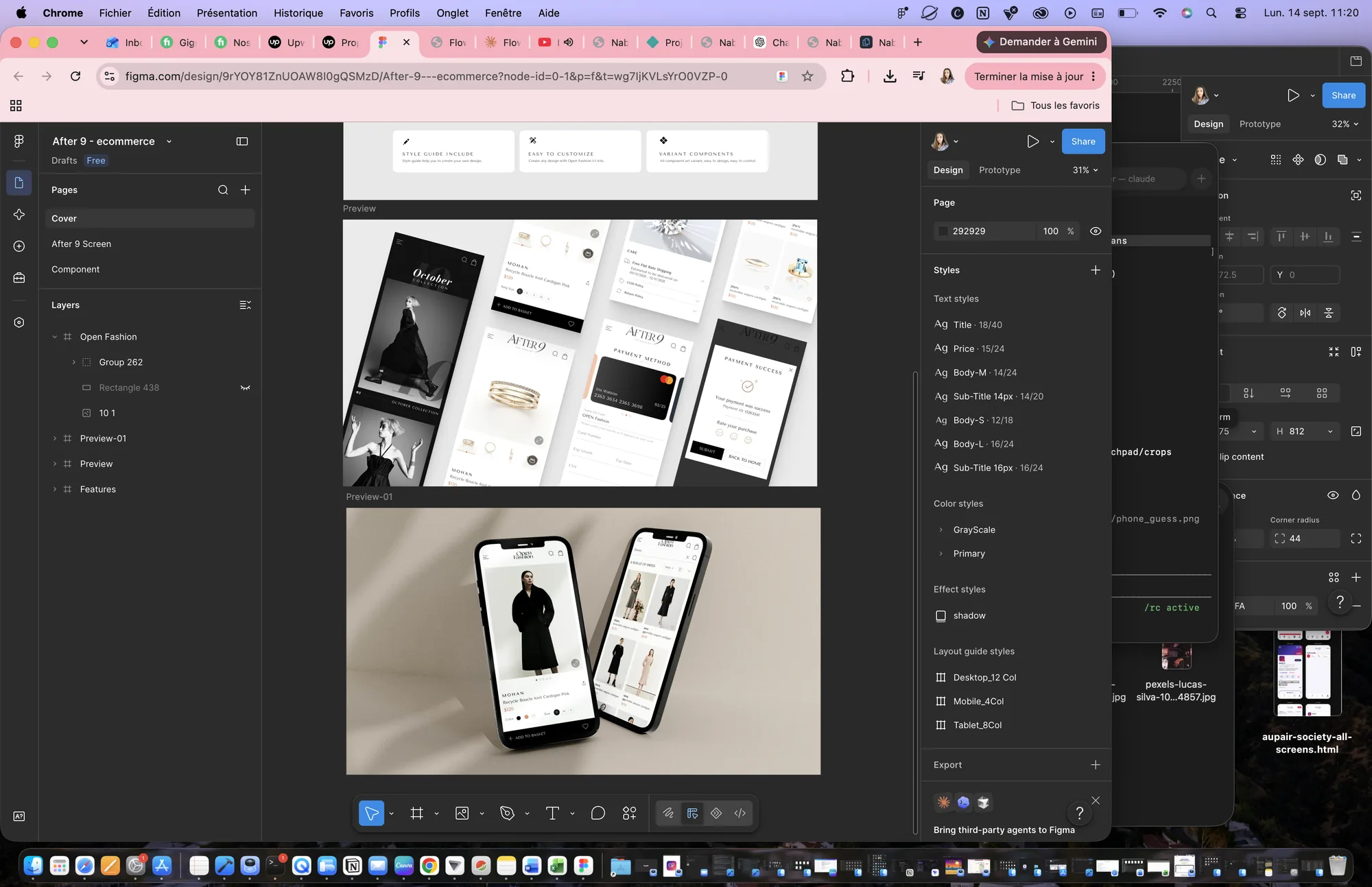Open the 31% zoom dropdown

click(x=1085, y=170)
